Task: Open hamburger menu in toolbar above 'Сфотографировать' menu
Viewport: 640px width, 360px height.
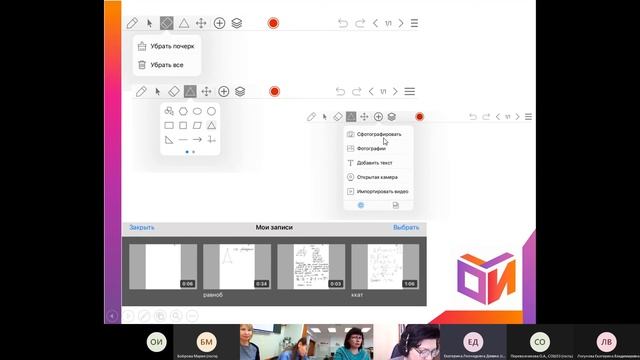Action: tap(528, 117)
